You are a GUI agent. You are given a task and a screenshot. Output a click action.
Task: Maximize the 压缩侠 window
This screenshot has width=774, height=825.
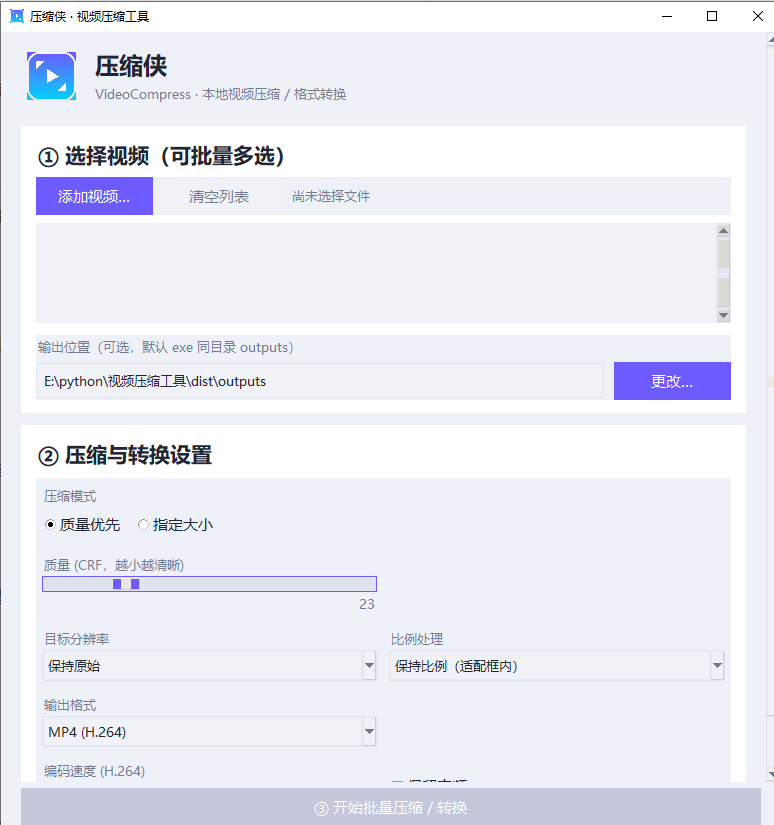[712, 16]
